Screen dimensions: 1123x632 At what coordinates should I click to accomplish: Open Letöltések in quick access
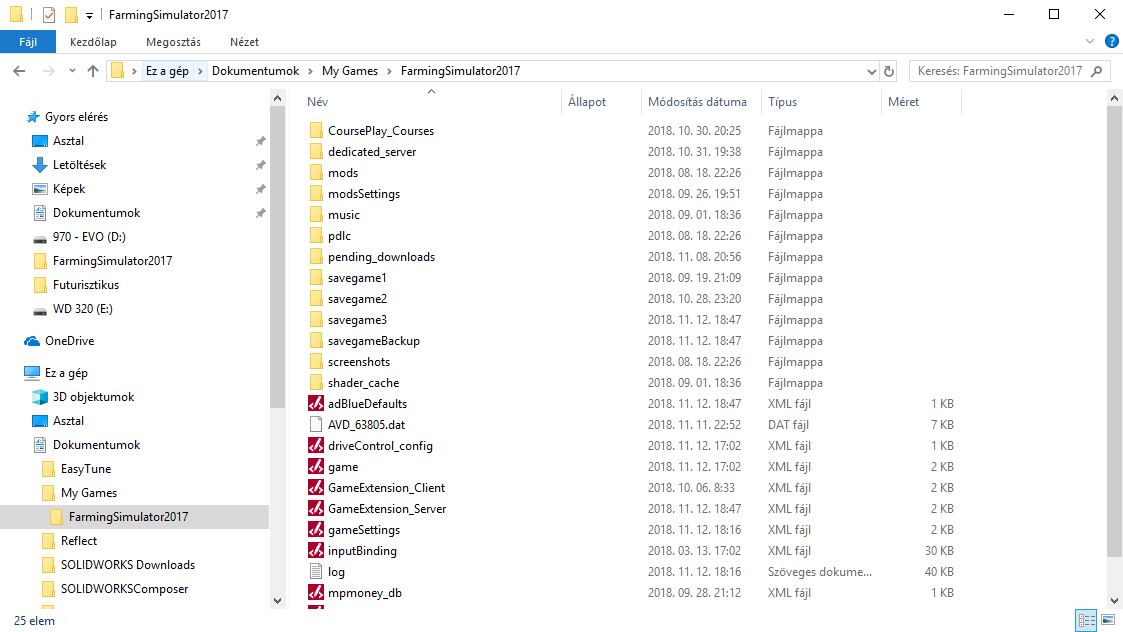coord(79,165)
